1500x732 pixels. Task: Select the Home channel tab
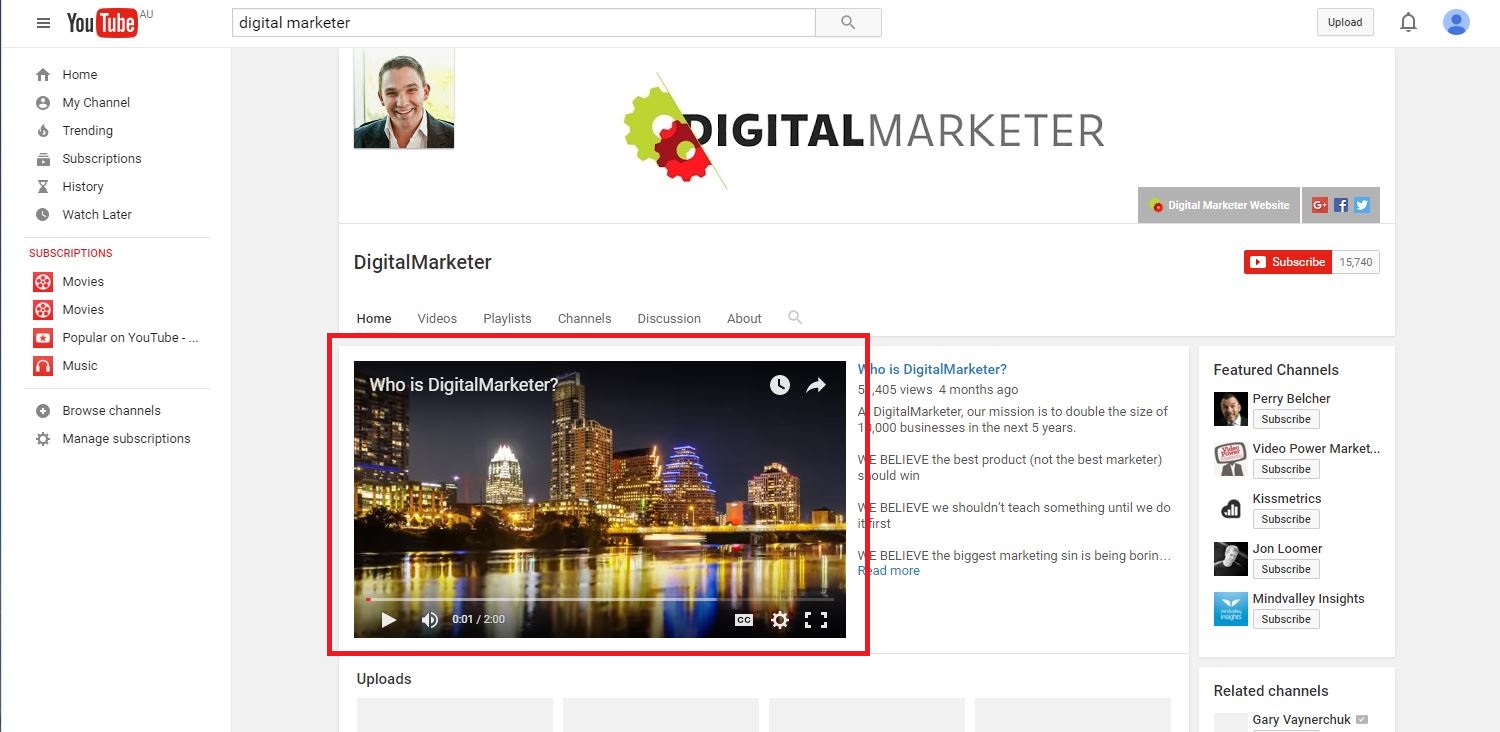coord(374,318)
